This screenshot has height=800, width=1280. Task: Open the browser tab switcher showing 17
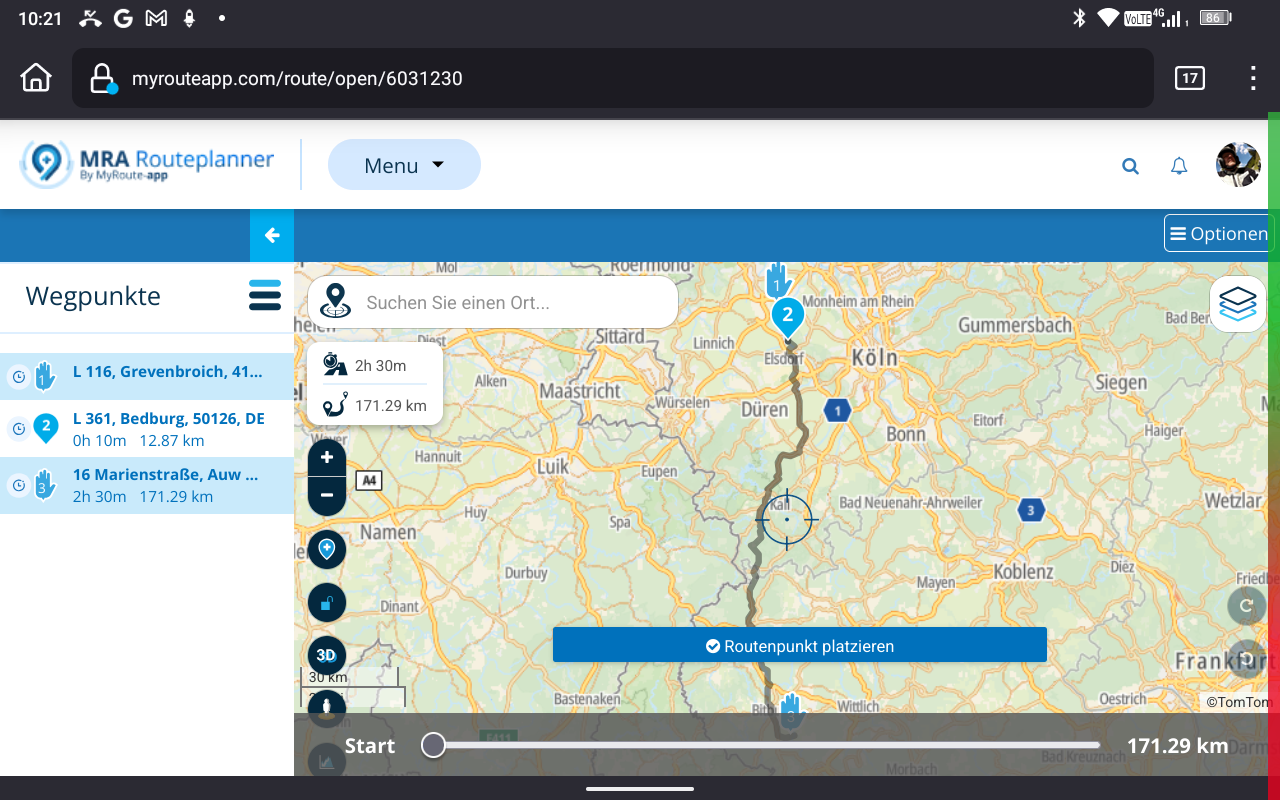pos(1189,78)
